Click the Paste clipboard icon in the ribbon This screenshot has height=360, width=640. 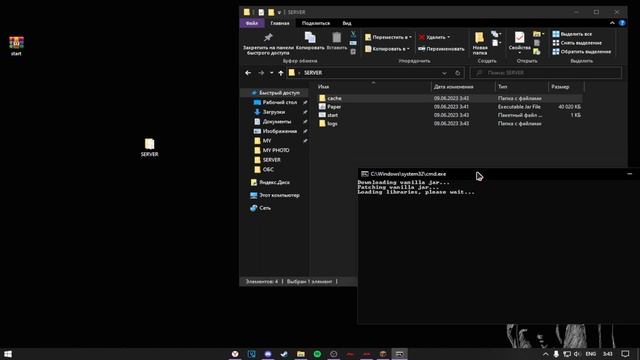pyautogui.click(x=337, y=38)
